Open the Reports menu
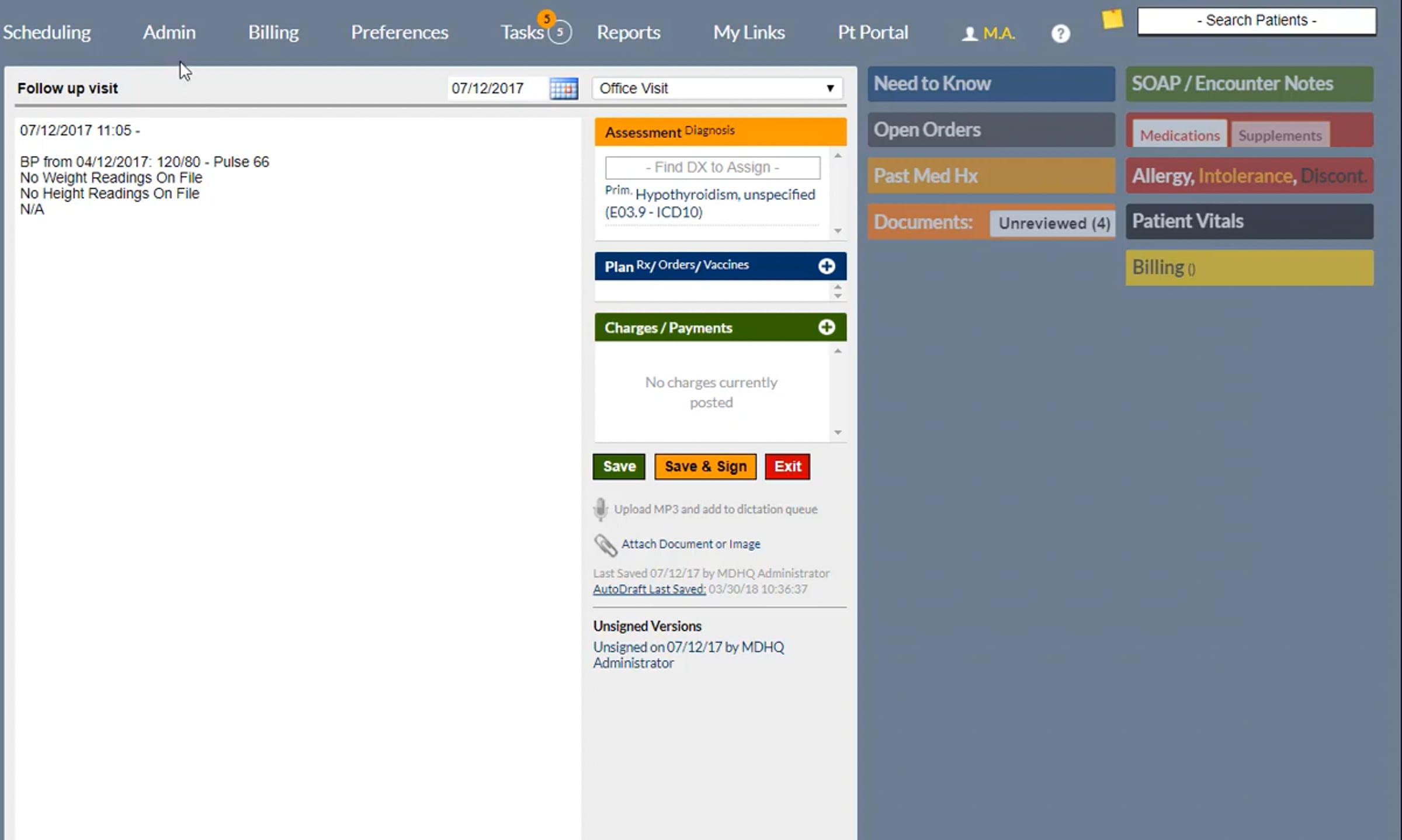This screenshot has width=1402, height=840. [x=629, y=32]
